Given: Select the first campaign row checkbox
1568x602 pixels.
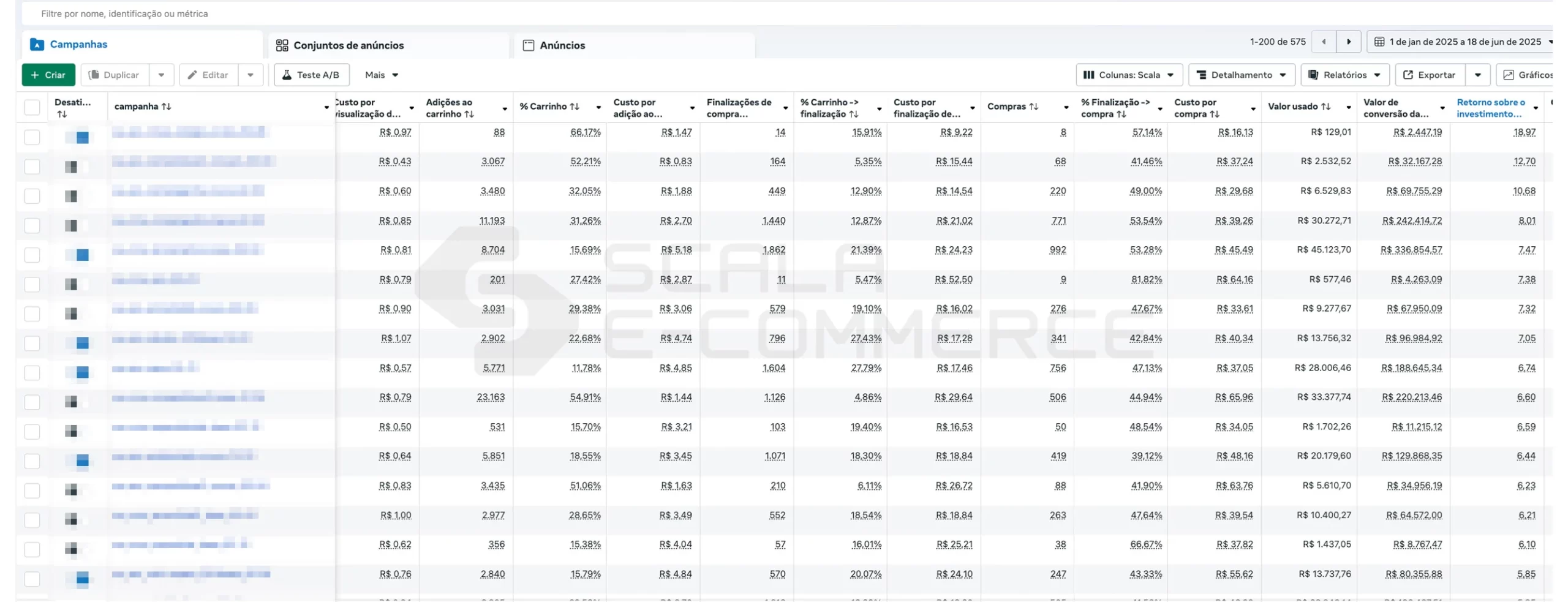Looking at the screenshot, I should (32, 137).
